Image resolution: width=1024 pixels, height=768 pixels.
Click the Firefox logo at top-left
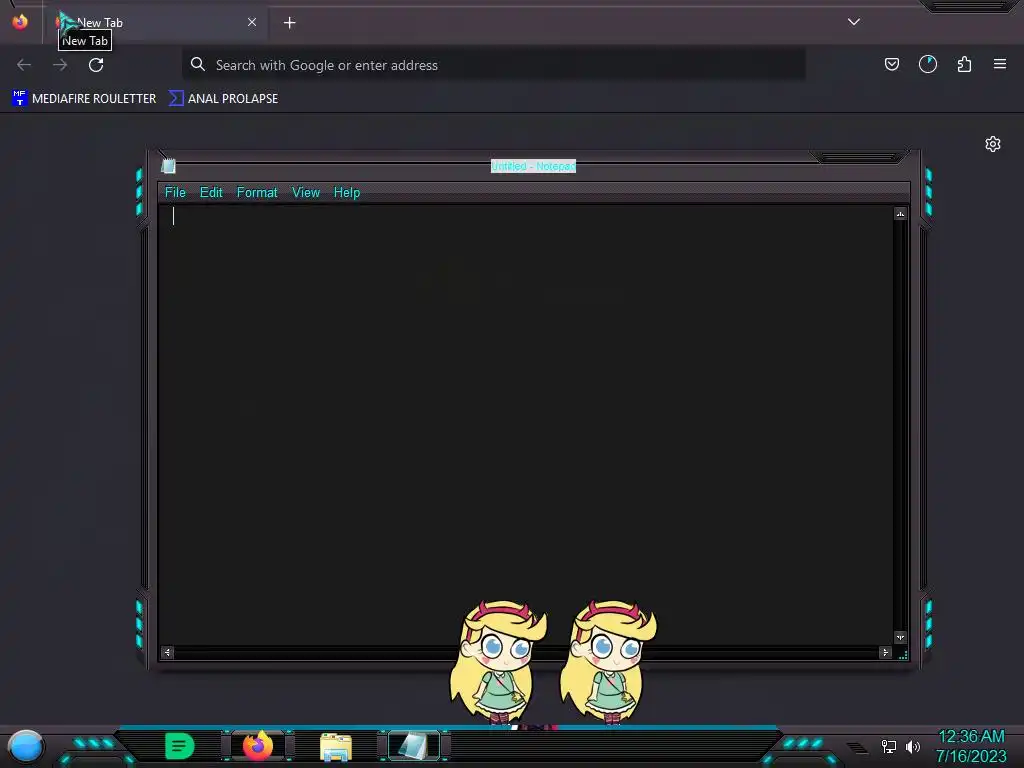(20, 22)
